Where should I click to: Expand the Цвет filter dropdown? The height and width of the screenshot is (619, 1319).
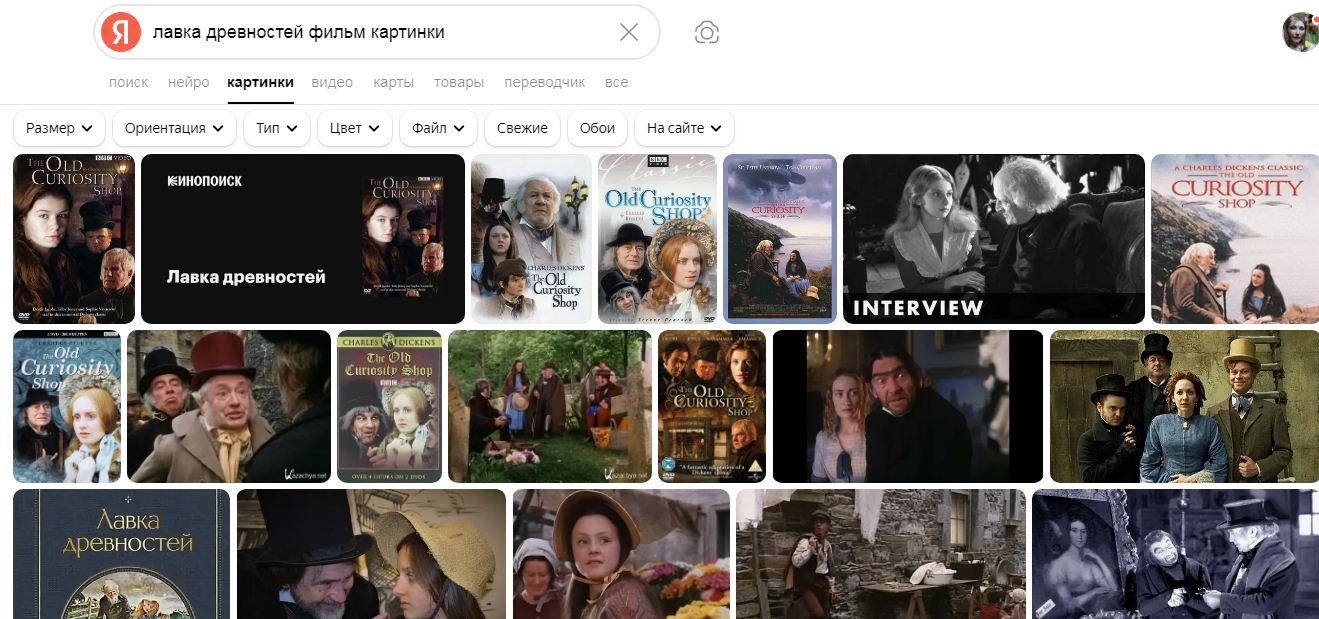pos(354,128)
